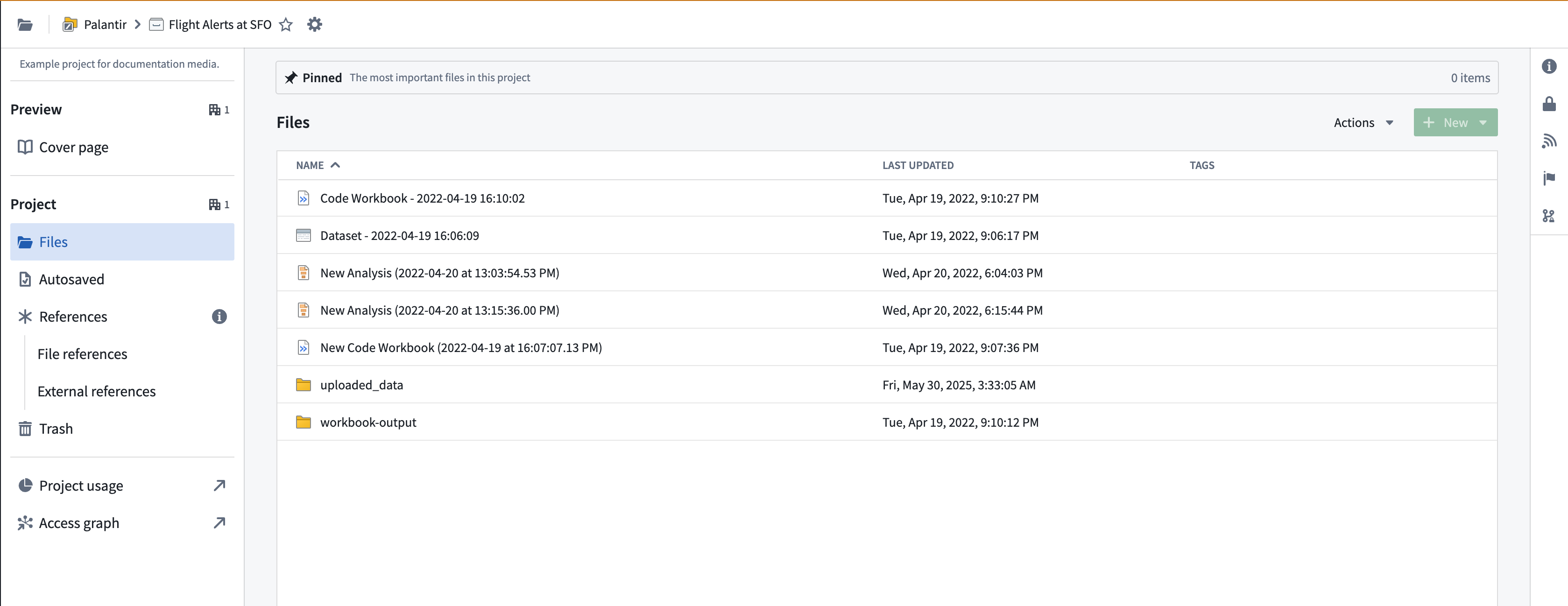Open project settings gear icon
The height and width of the screenshot is (606, 1568).
[x=314, y=24]
